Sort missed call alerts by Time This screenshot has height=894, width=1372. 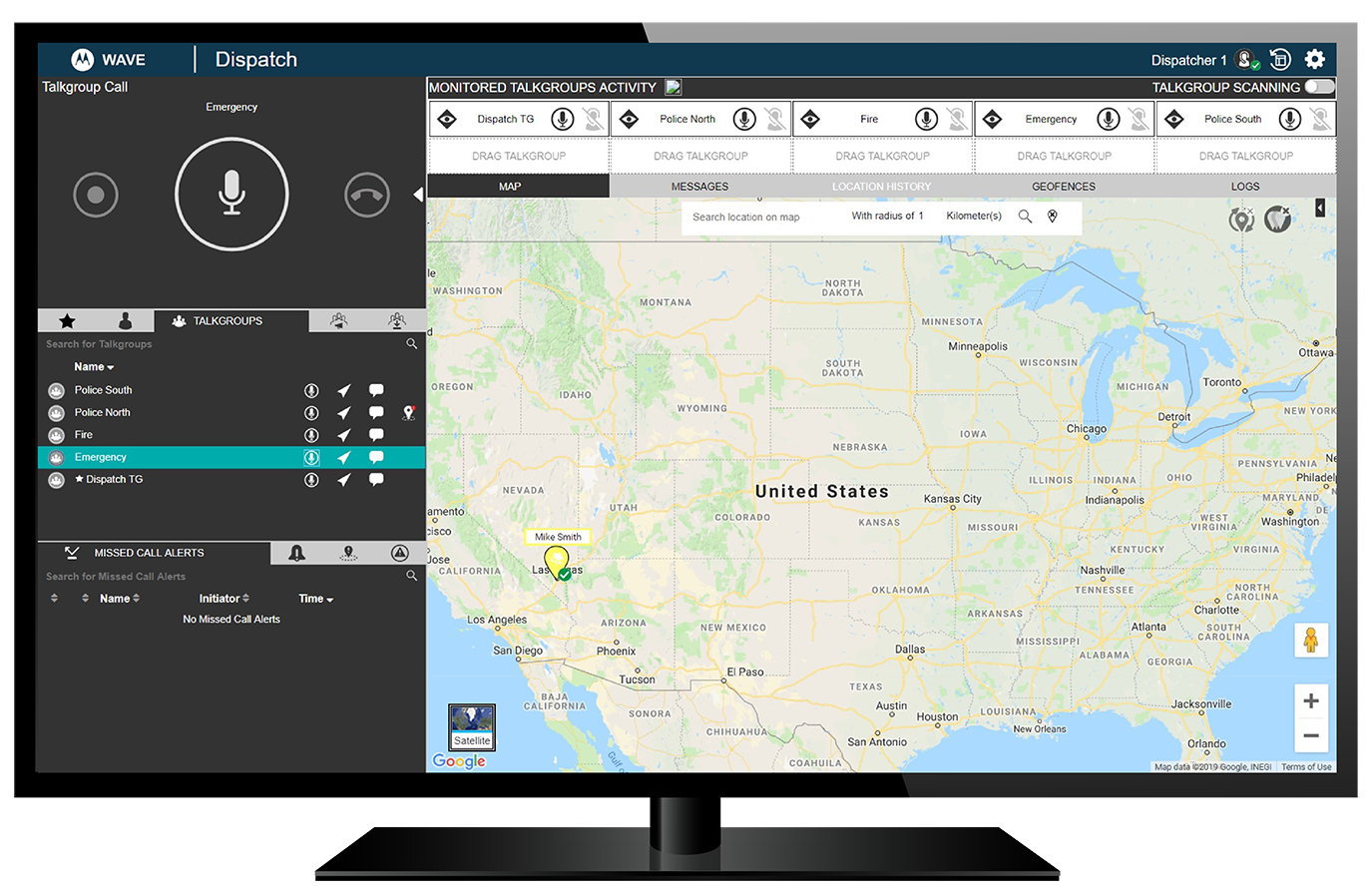pyautogui.click(x=315, y=599)
